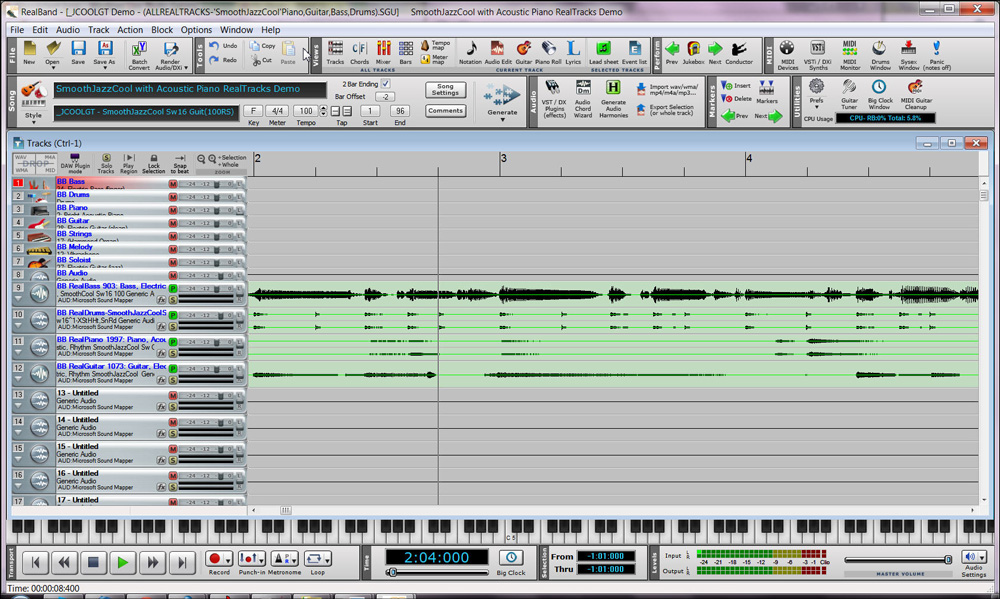Open the Track menu
The width and height of the screenshot is (1000, 599).
(98, 29)
